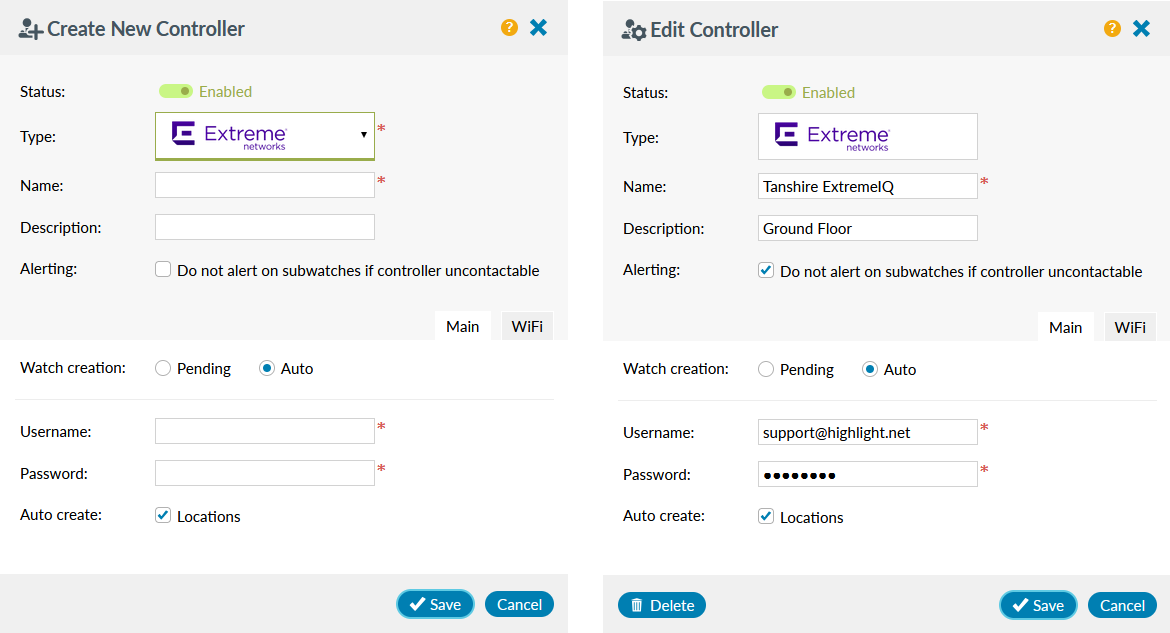The image size is (1170, 633).
Task: Switch to the WiFi tab in Create New Controller
Action: tap(527, 325)
